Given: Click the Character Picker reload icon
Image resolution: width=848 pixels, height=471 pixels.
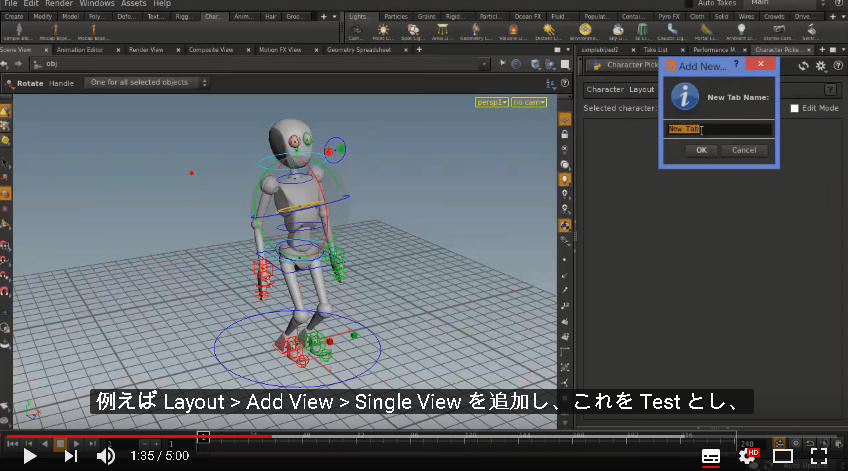Looking at the screenshot, I should point(804,65).
